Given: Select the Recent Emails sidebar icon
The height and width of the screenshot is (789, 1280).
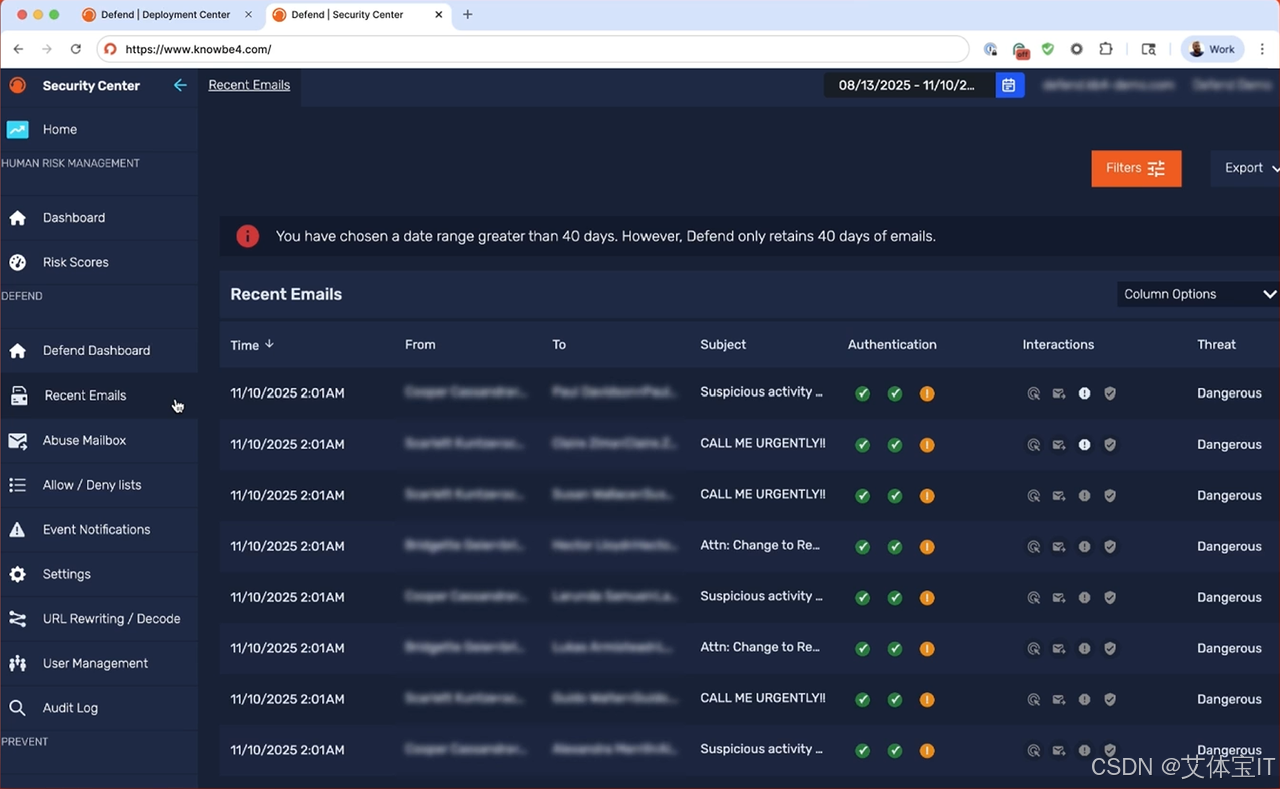Looking at the screenshot, I should tap(19, 396).
